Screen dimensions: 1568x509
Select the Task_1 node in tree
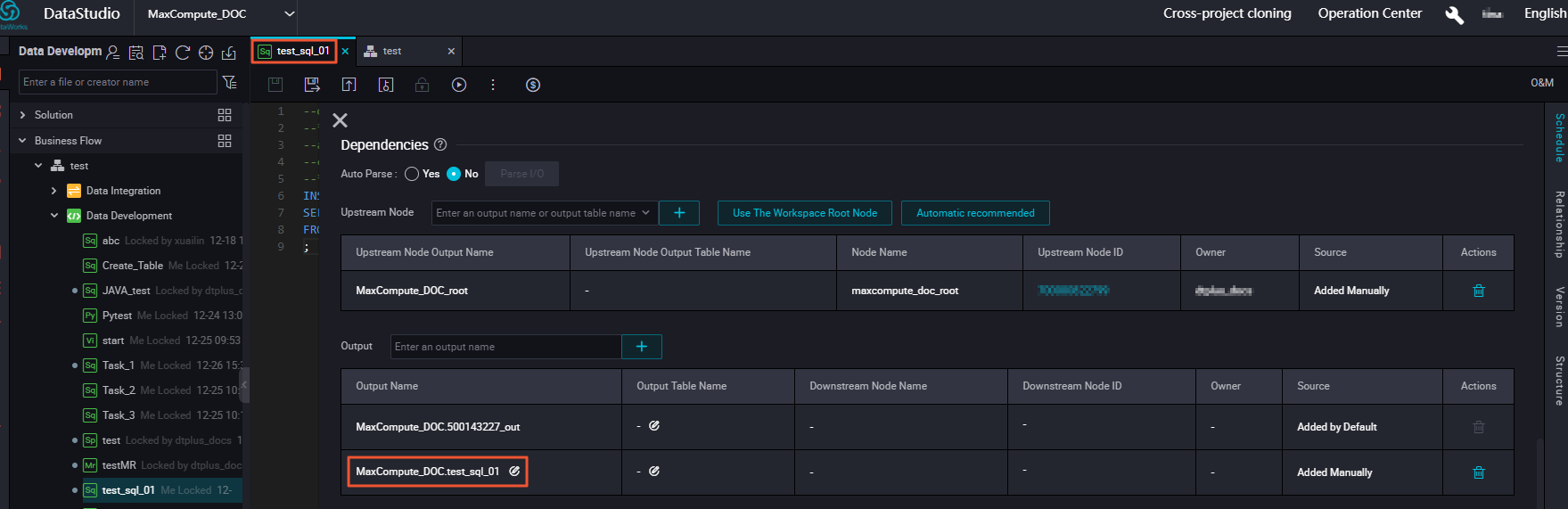[118, 365]
